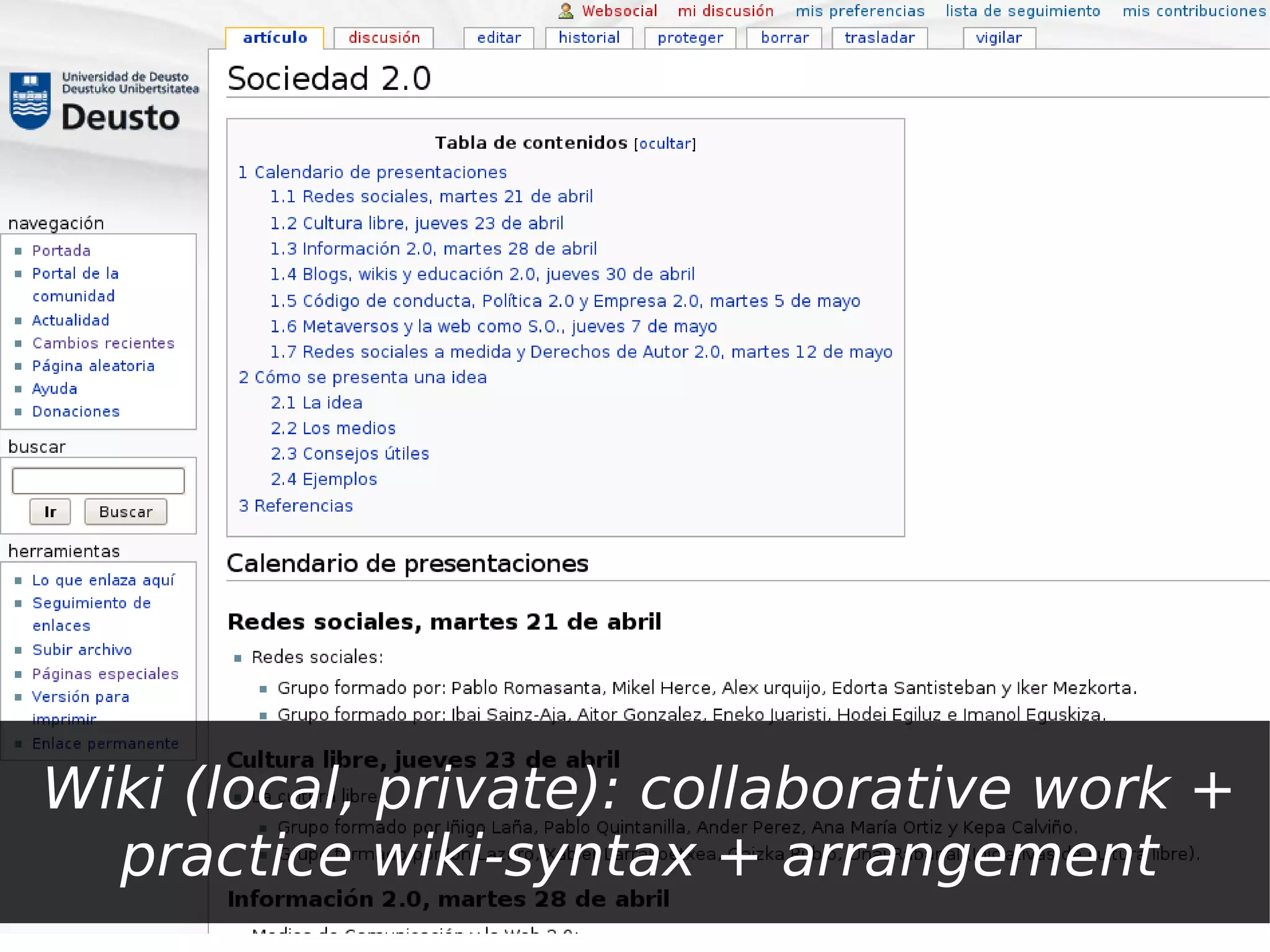Focus the buscar search field

point(98,481)
